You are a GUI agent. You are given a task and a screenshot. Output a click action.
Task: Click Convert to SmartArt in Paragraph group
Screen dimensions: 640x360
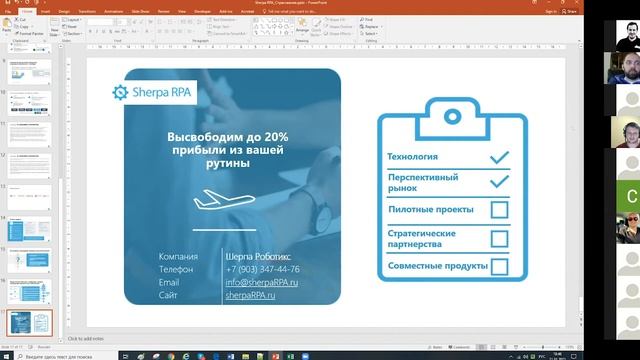coord(227,33)
